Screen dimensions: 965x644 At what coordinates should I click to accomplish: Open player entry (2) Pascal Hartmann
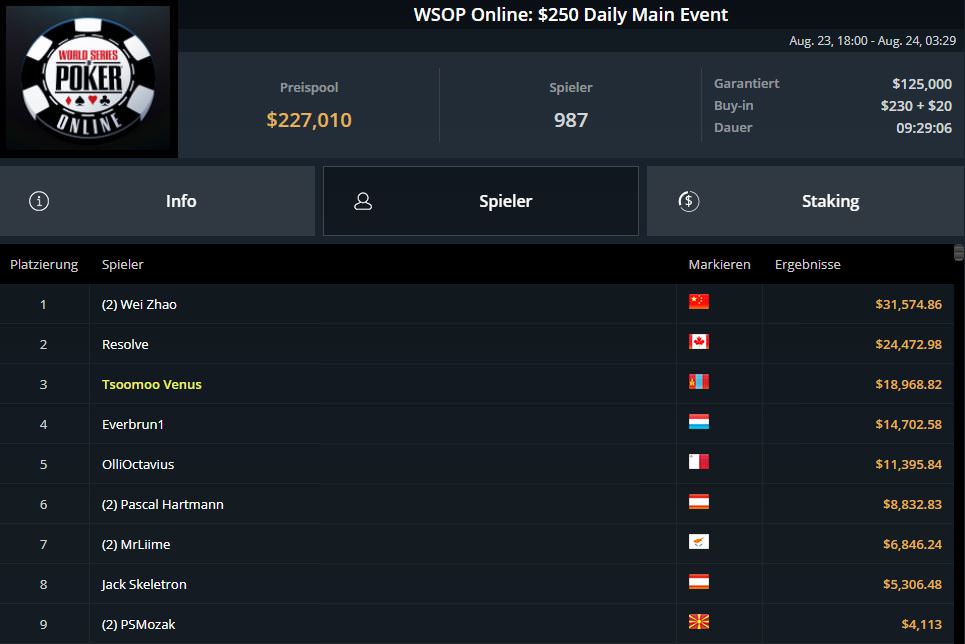[162, 505]
